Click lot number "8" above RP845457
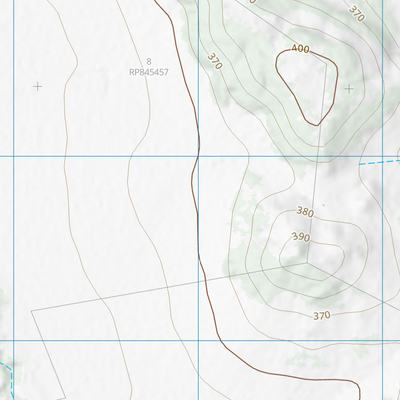 [x=149, y=62]
